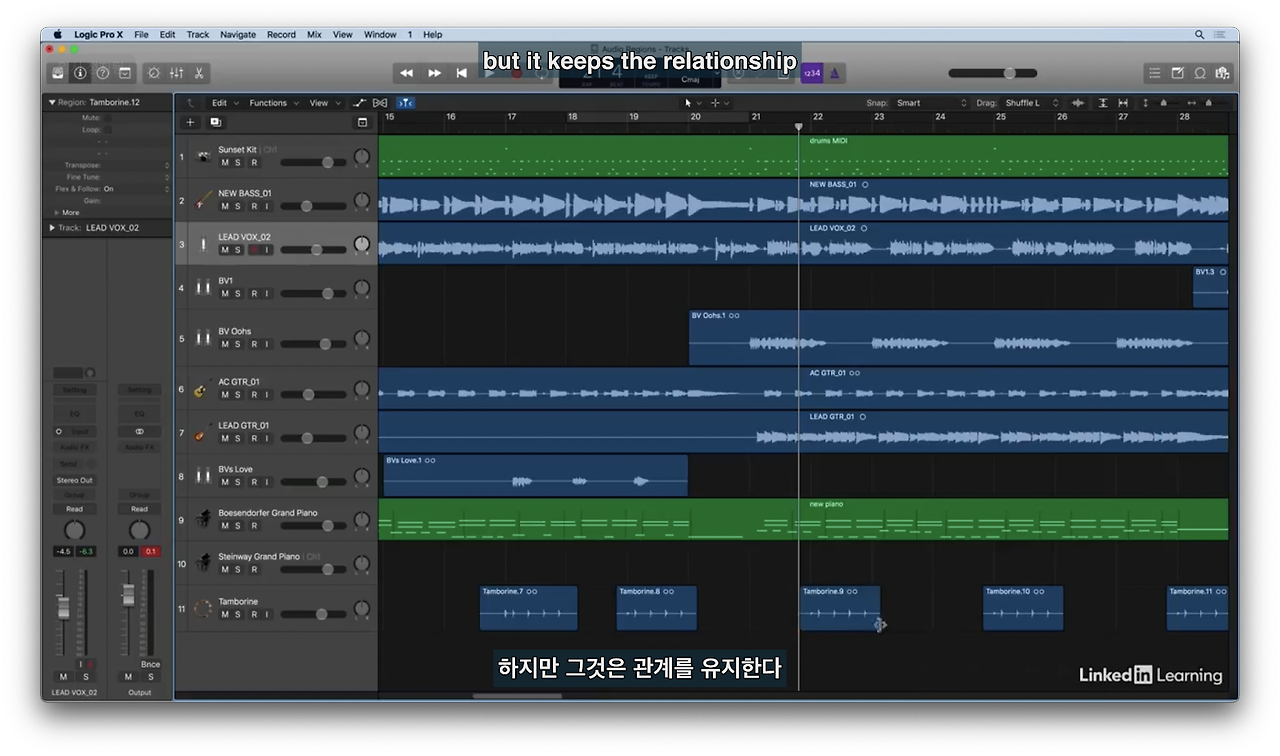
Task: Toggle record enable on LEAD VOX_02 track
Action: [253, 250]
